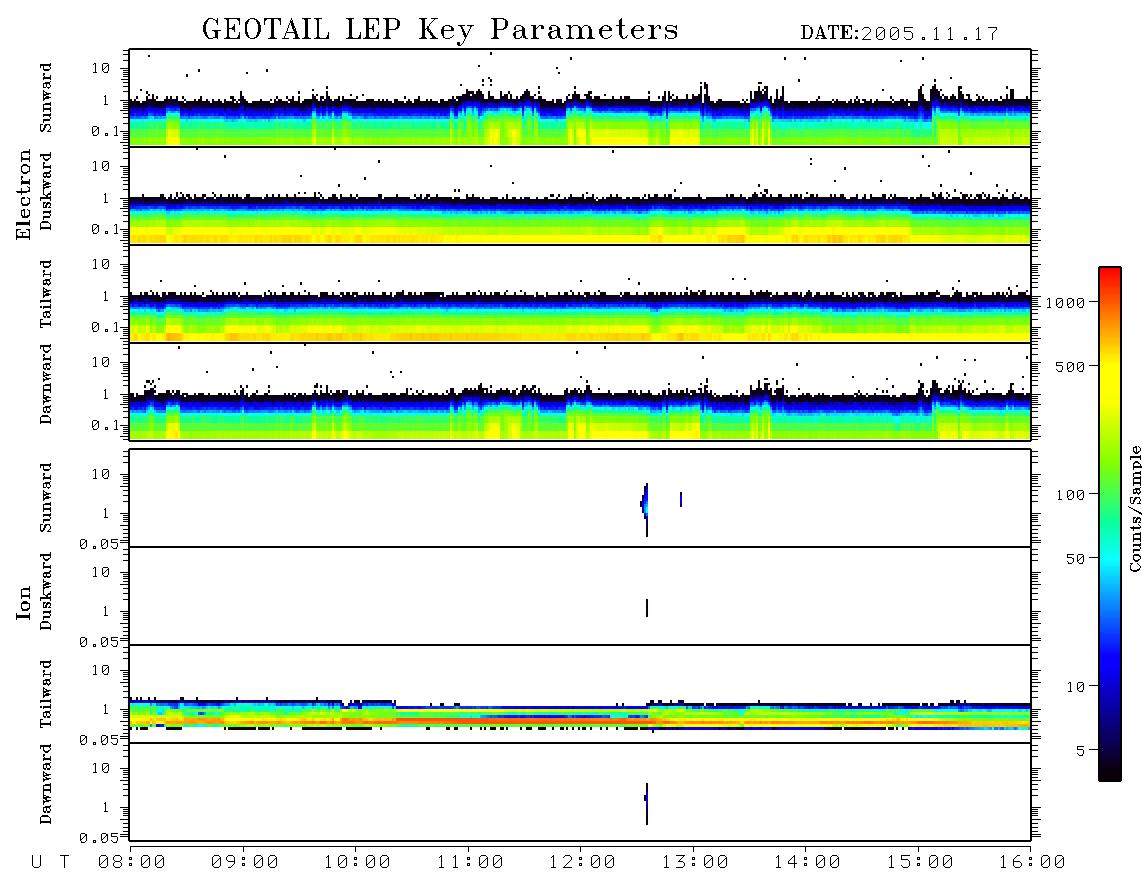The width and height of the screenshot is (1142, 880).
Task: Click the U T axis label
Action: [x=50, y=862]
